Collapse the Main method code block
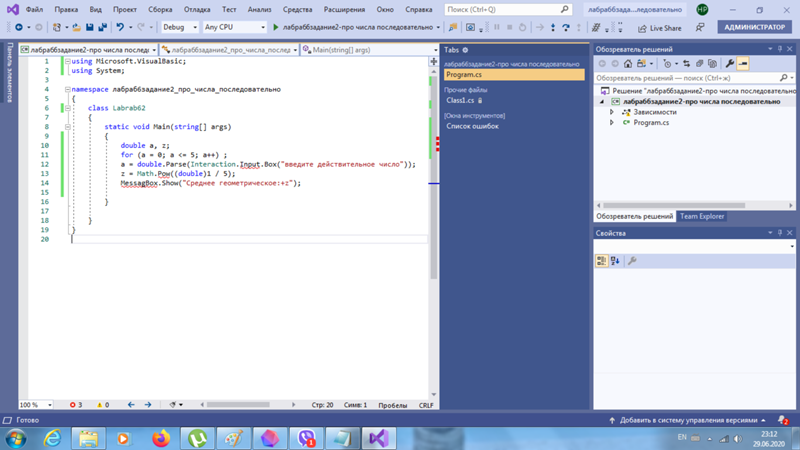Image resolution: width=800 pixels, height=450 pixels. pyautogui.click(x=68, y=127)
